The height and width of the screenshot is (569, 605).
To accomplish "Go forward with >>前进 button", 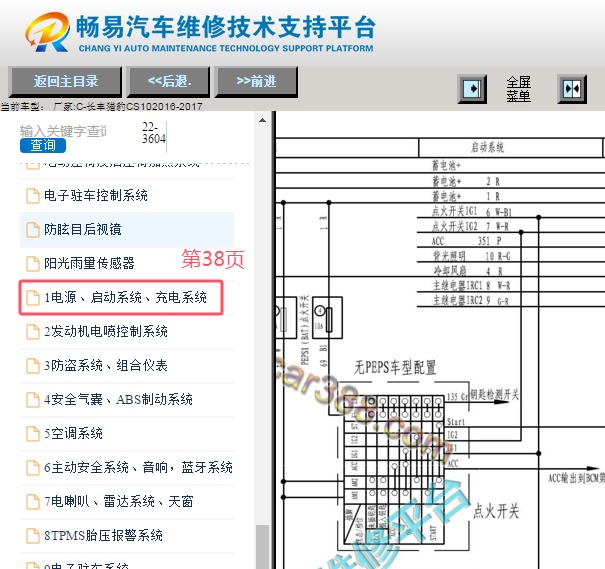I will tap(256, 81).
